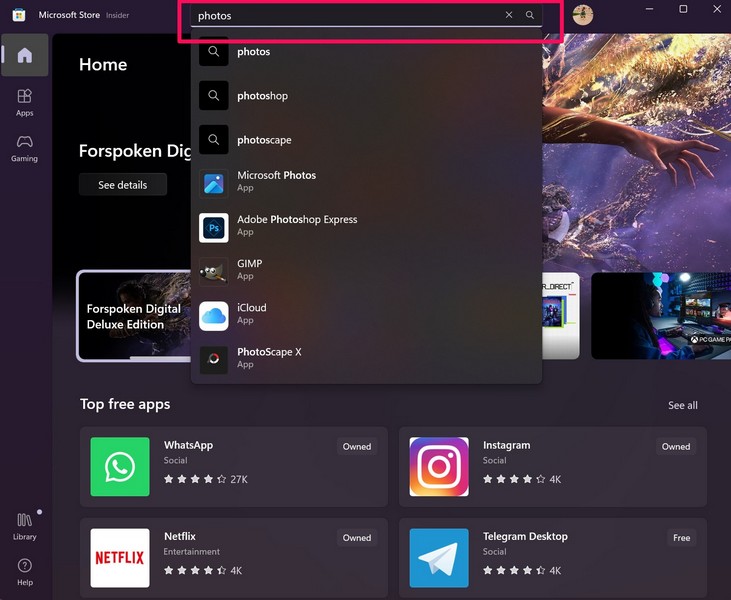Viewport: 731px width, 600px height.
Task: Open Help in the sidebar
Action: (25, 572)
